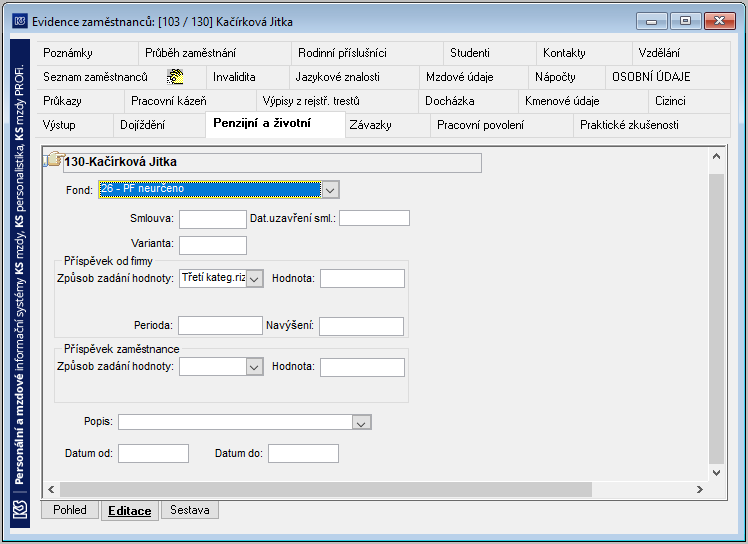Expand the Popis combo box

pos(361,422)
